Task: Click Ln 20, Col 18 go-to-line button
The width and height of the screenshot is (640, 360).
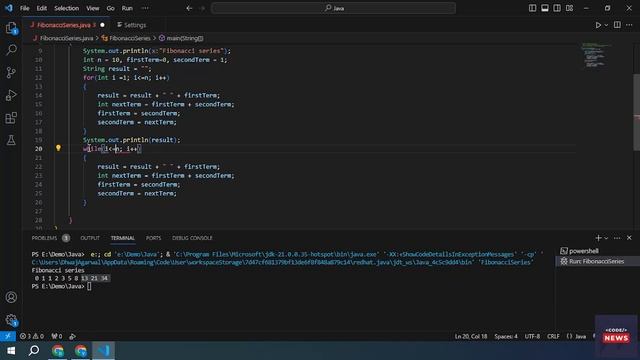Action: tap(471, 336)
